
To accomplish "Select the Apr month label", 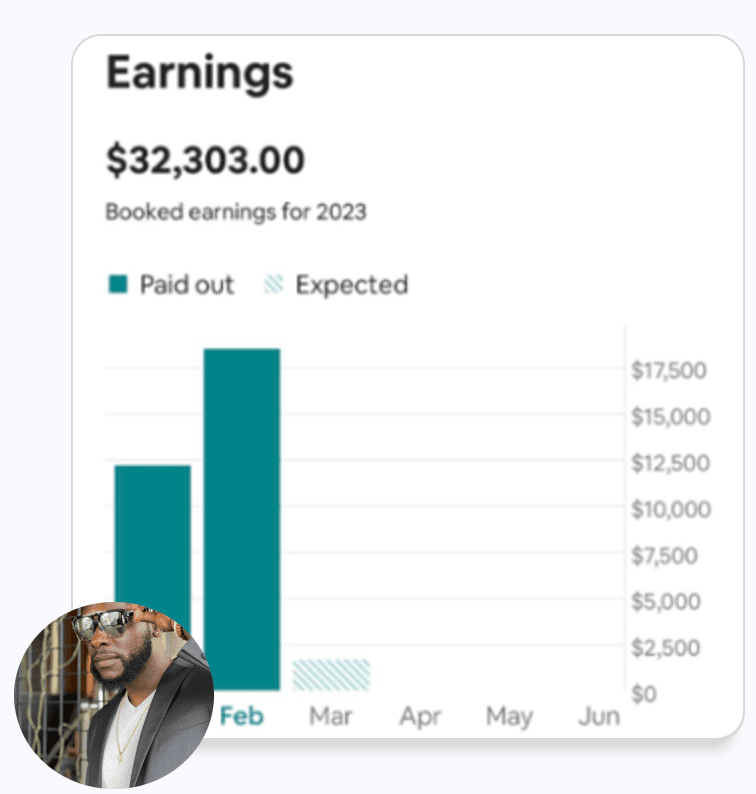I will [x=421, y=717].
